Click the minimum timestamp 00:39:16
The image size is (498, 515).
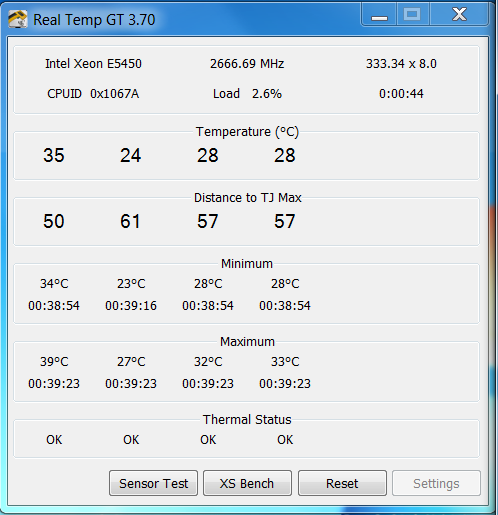click(x=131, y=306)
